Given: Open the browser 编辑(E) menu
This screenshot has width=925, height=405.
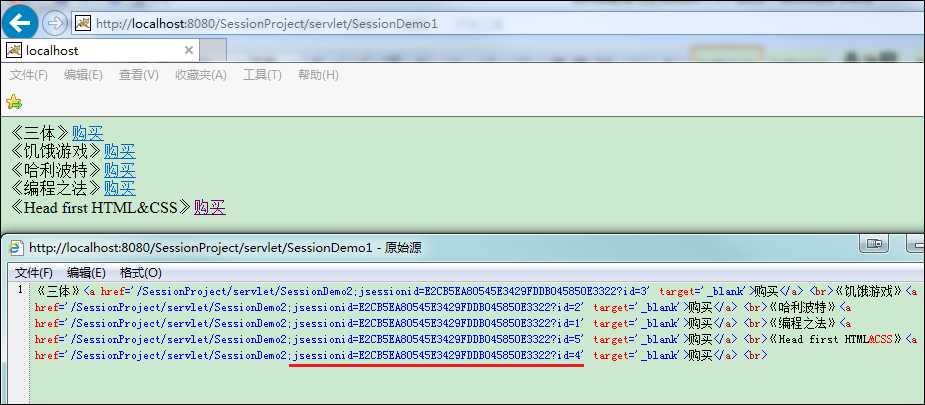Looking at the screenshot, I should point(83,75).
